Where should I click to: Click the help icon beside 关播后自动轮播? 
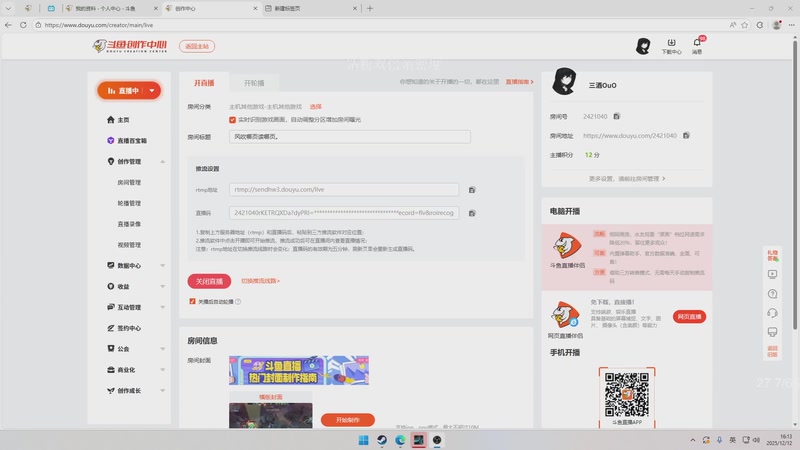(238, 302)
